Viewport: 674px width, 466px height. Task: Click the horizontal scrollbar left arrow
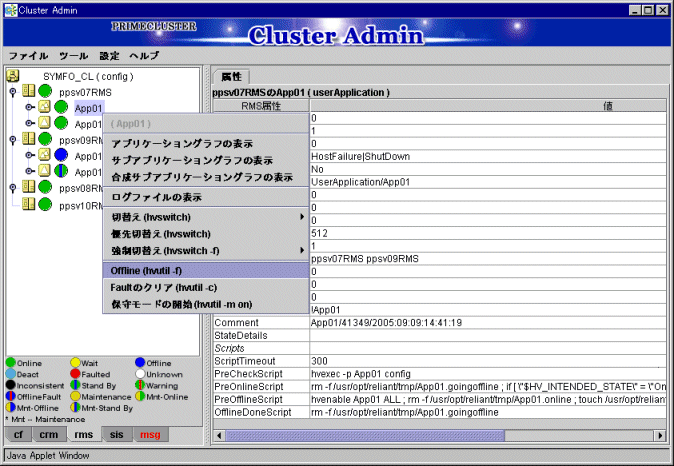[x=219, y=435]
